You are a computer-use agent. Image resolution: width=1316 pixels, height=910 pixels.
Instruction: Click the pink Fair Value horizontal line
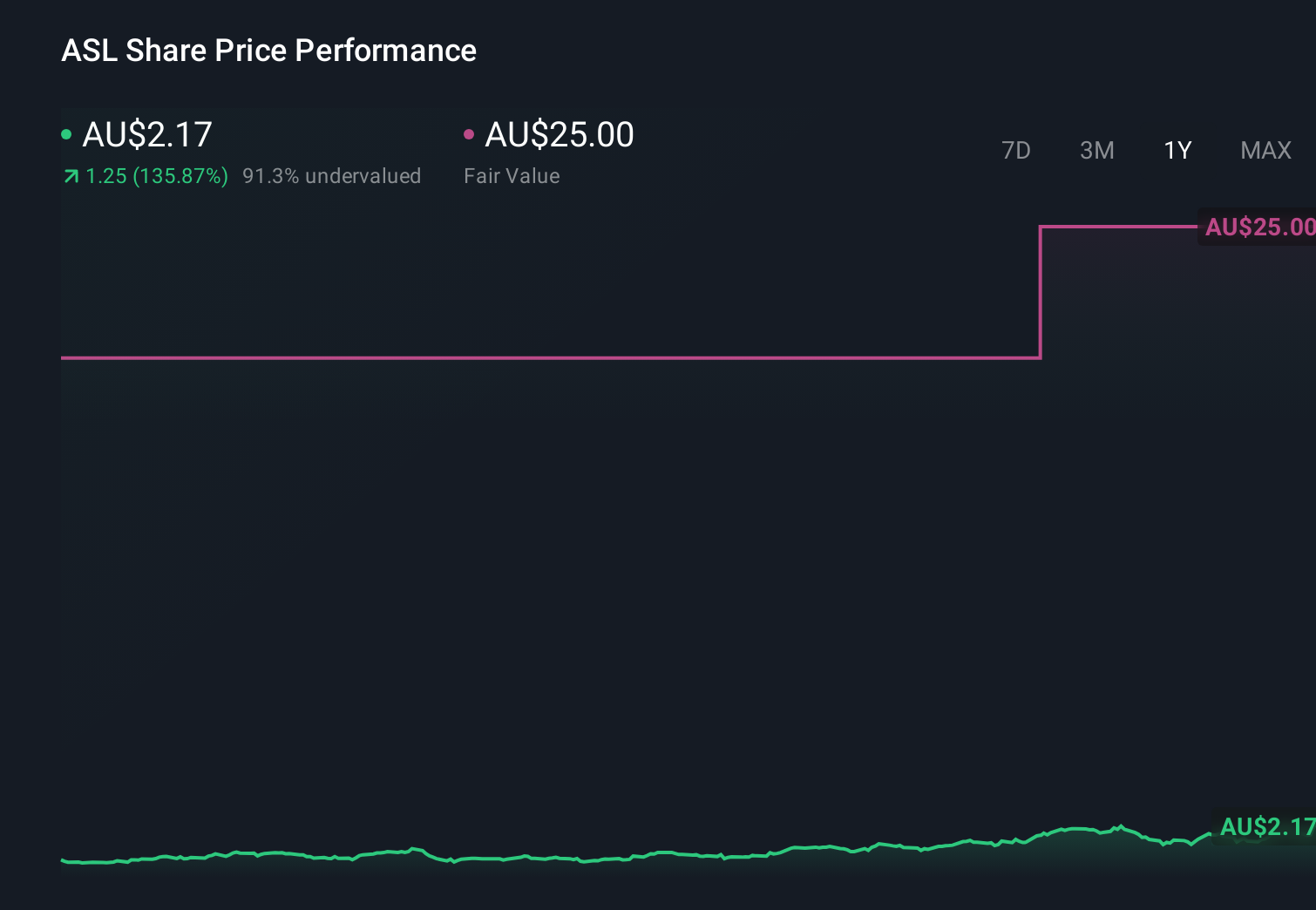(523, 357)
